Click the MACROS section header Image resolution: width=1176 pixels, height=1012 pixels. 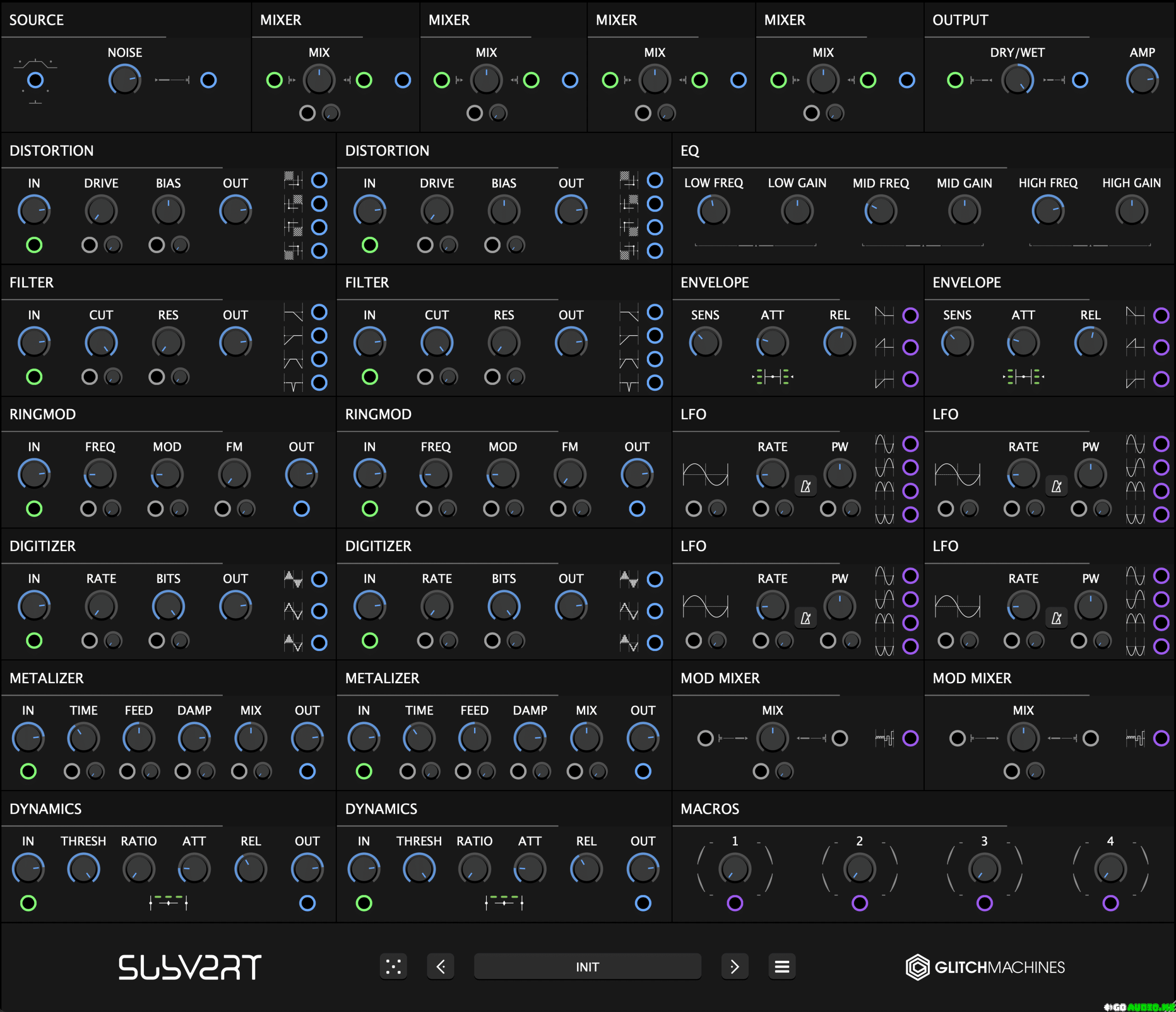(x=709, y=809)
